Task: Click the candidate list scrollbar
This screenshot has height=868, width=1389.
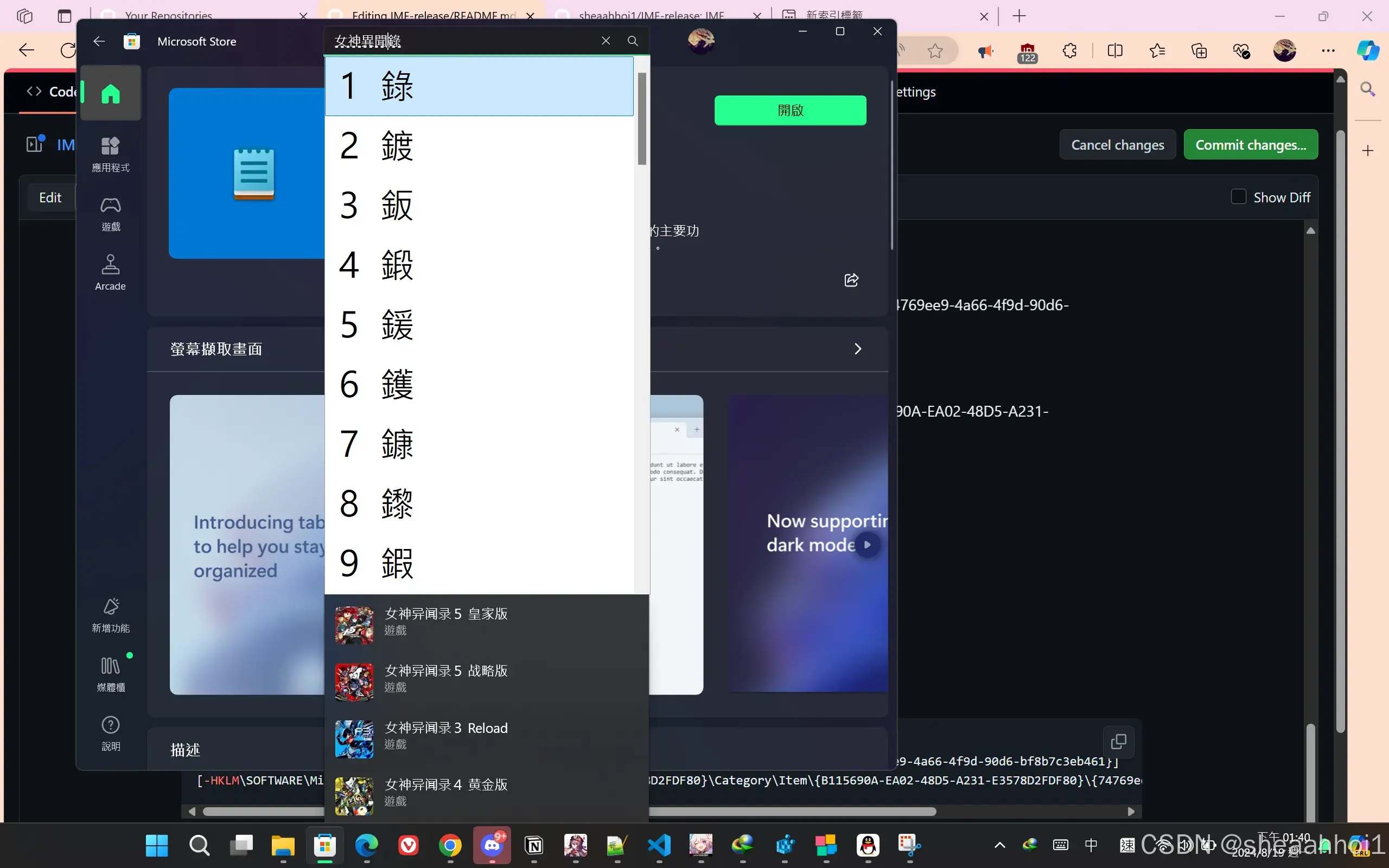Action: (x=642, y=118)
